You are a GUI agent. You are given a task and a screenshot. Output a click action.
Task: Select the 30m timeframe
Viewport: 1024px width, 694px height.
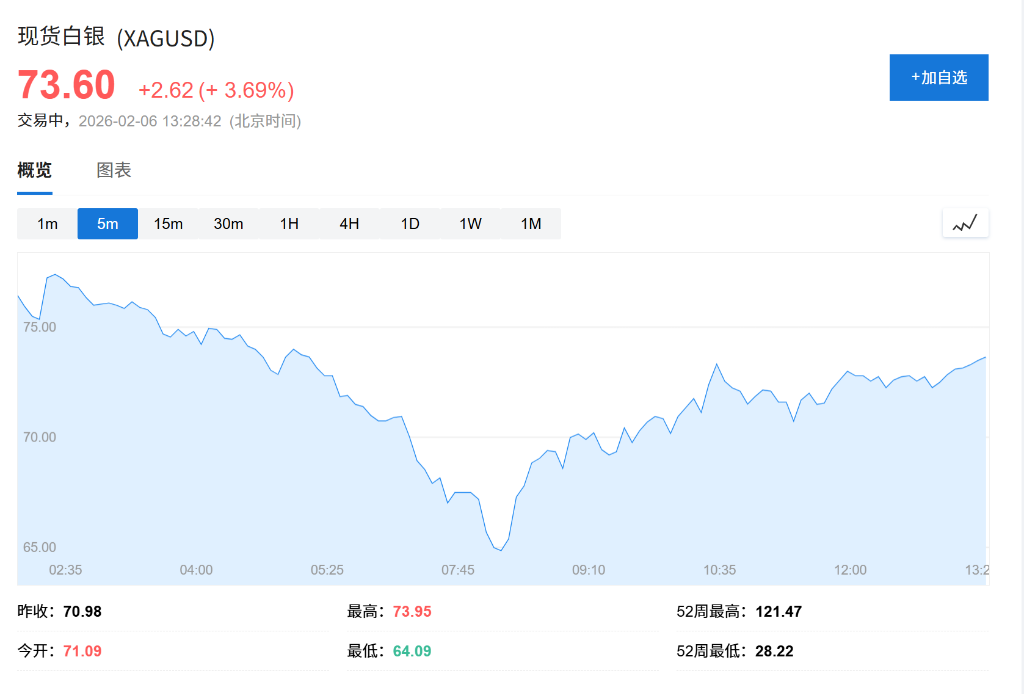point(228,223)
